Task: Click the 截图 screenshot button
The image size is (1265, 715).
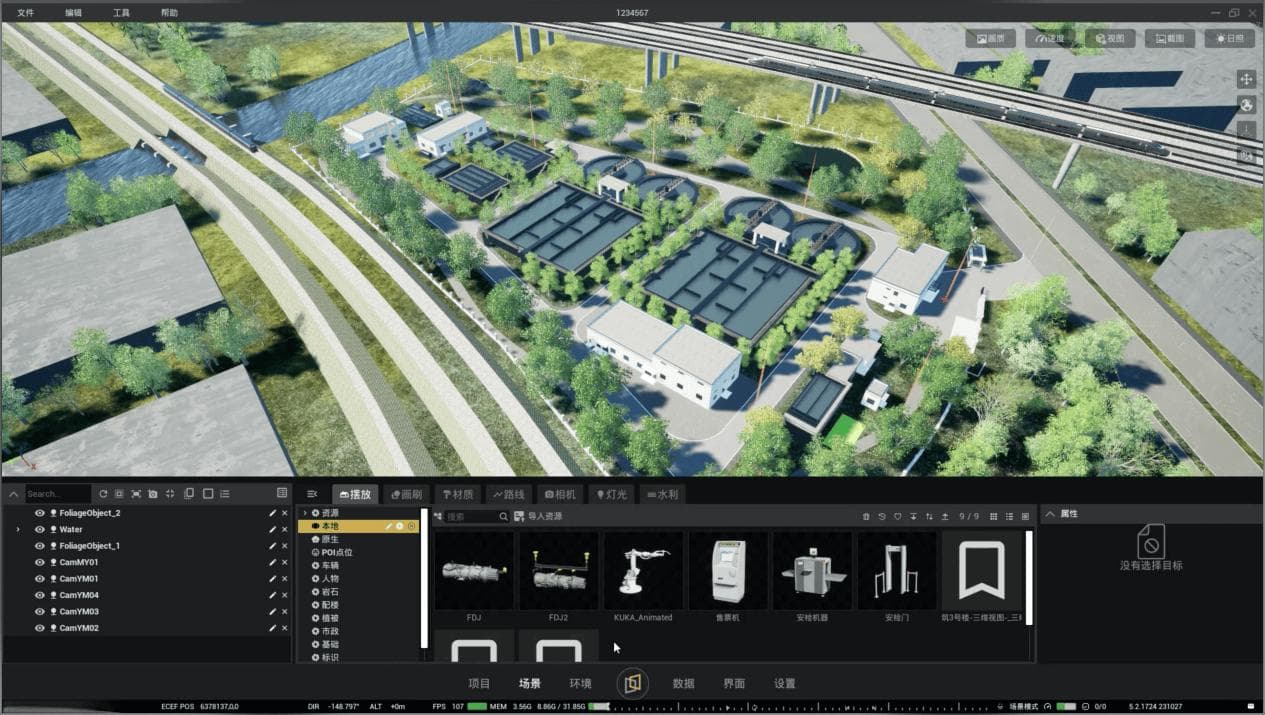Action: (1170, 38)
